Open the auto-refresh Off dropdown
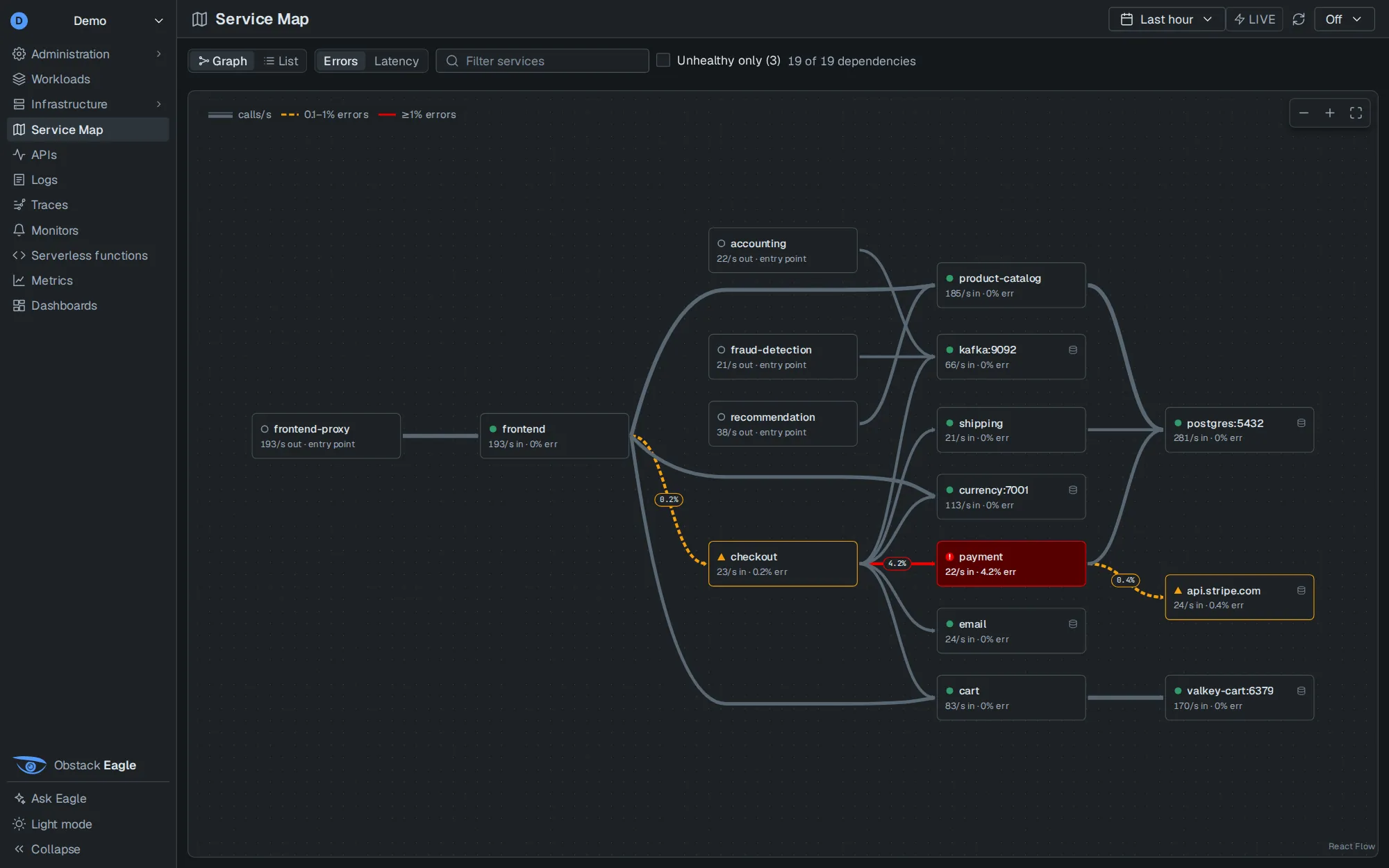This screenshot has height=868, width=1389. pos(1344,19)
